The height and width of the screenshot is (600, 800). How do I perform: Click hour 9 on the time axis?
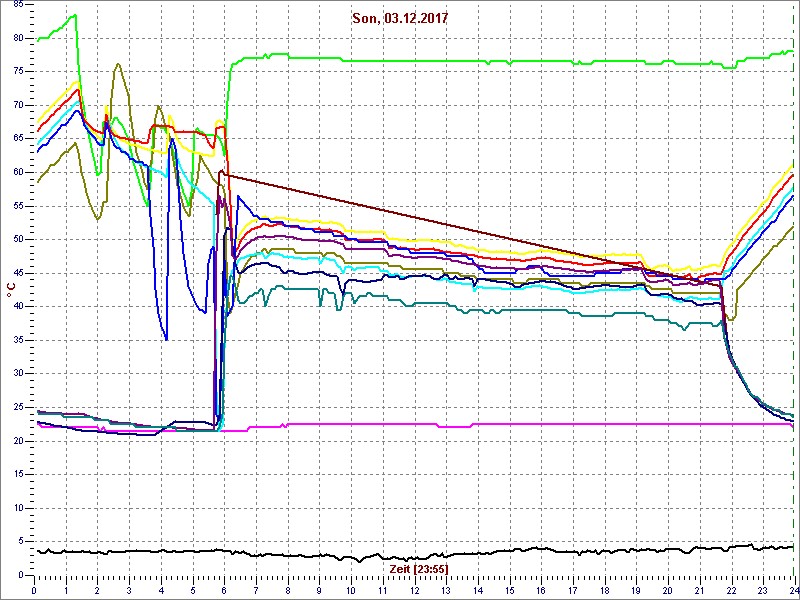coord(319,590)
